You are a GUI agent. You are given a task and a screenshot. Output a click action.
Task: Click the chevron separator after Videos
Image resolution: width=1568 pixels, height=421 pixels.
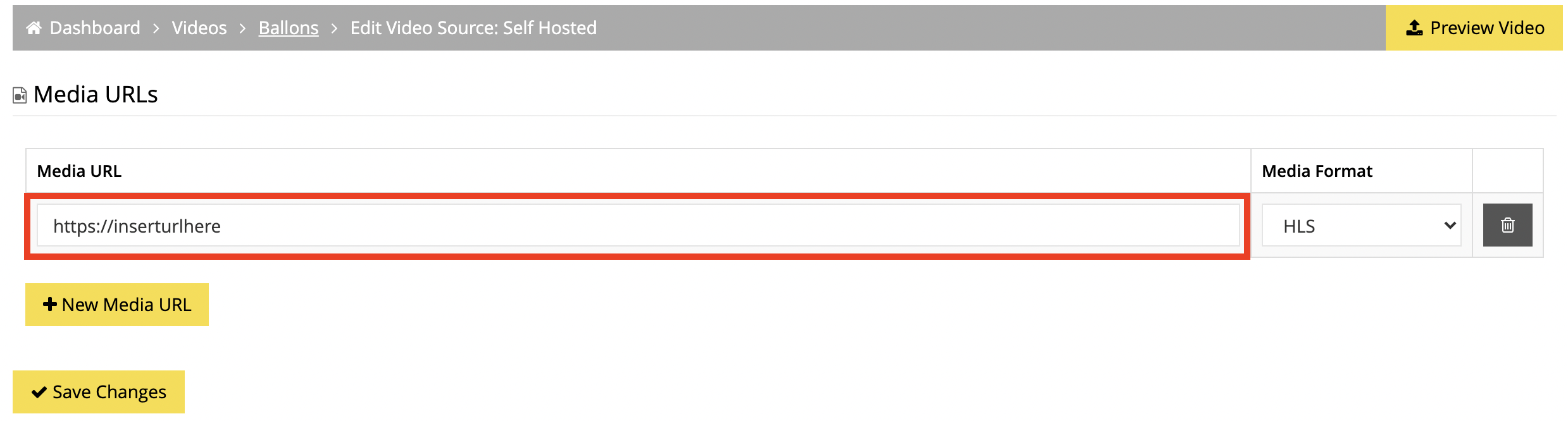coord(242,28)
